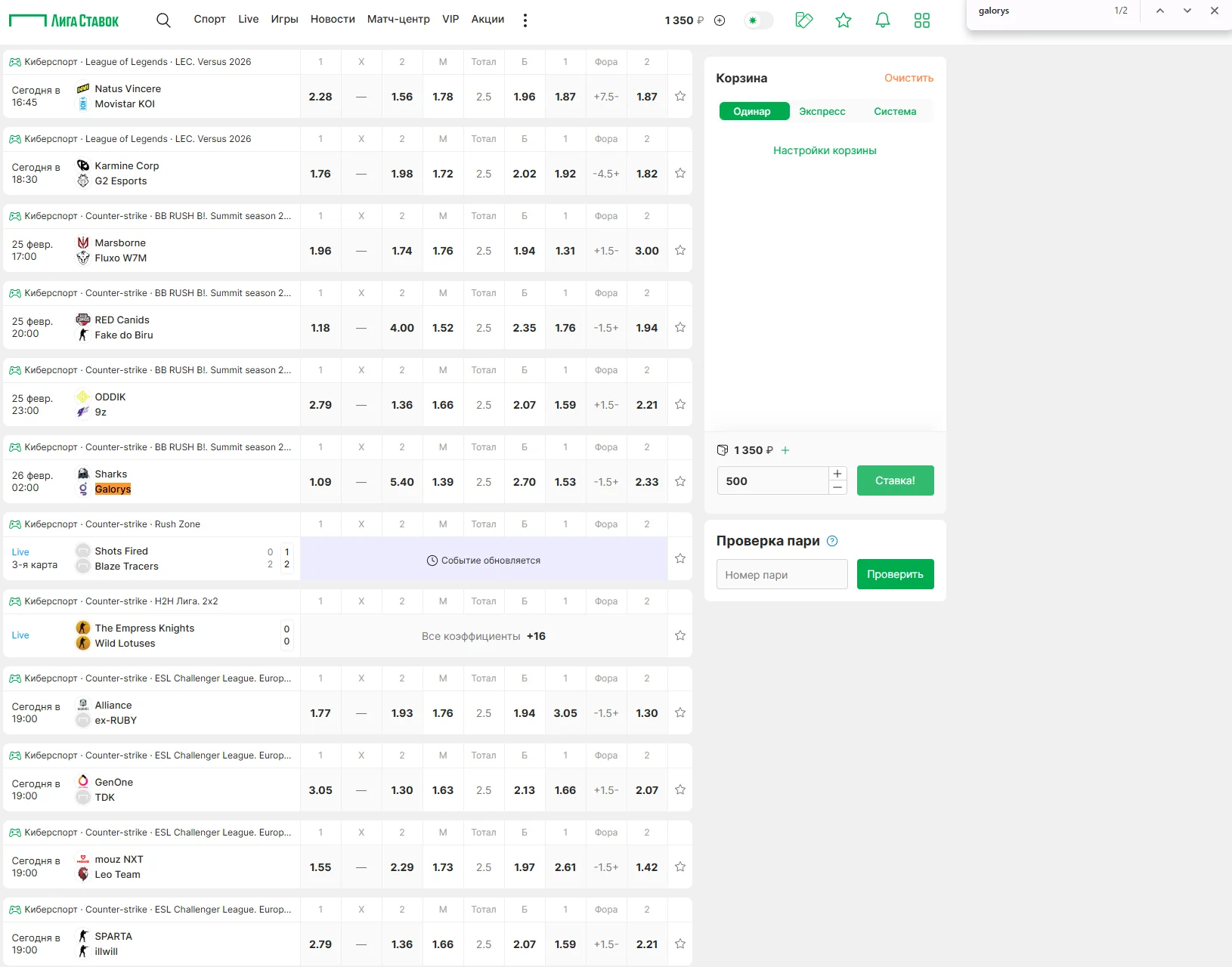This screenshot has height=967, width=1232.
Task: Open the Live menu item
Action: tap(249, 19)
